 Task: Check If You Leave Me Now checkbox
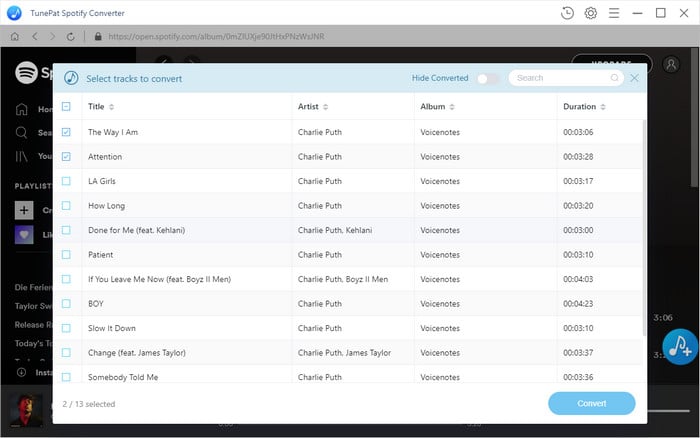tap(66, 279)
